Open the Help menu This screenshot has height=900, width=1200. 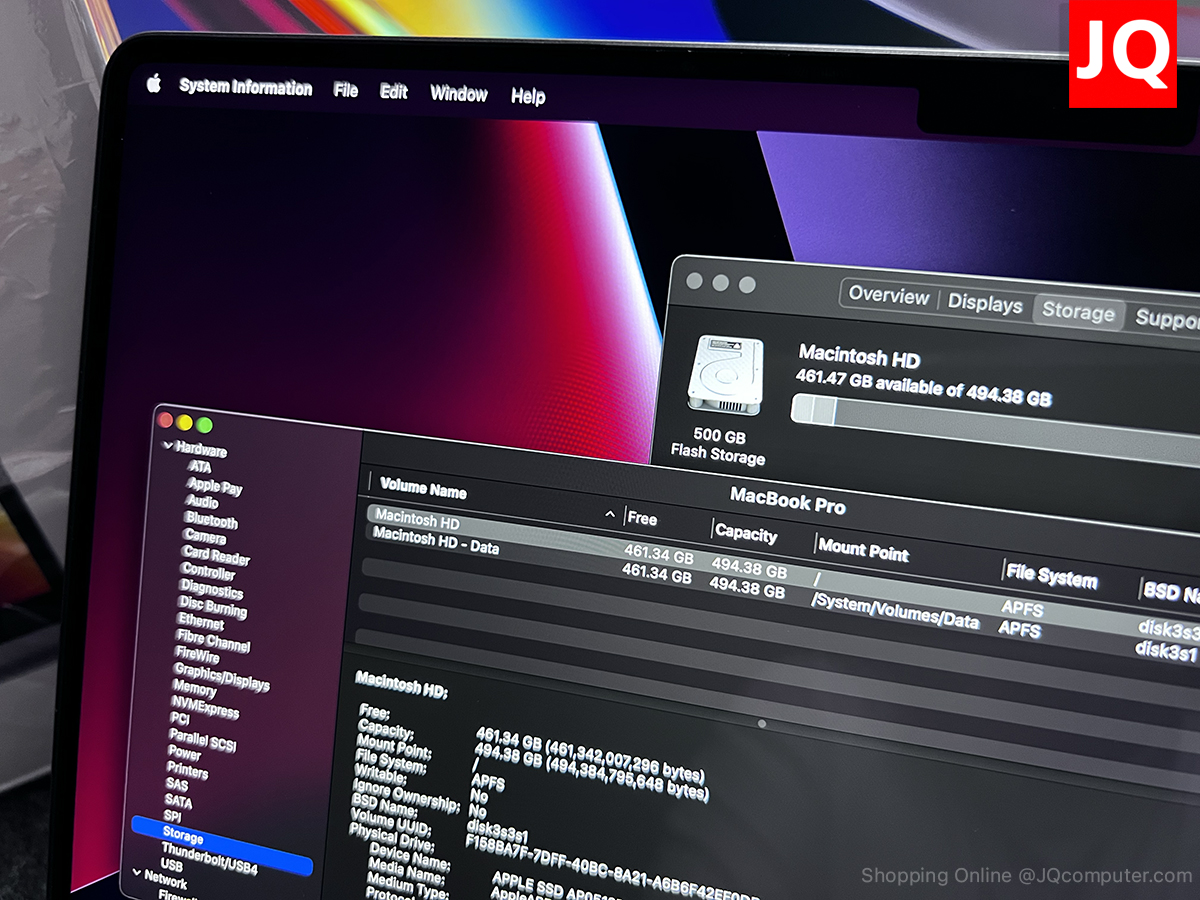pos(528,96)
